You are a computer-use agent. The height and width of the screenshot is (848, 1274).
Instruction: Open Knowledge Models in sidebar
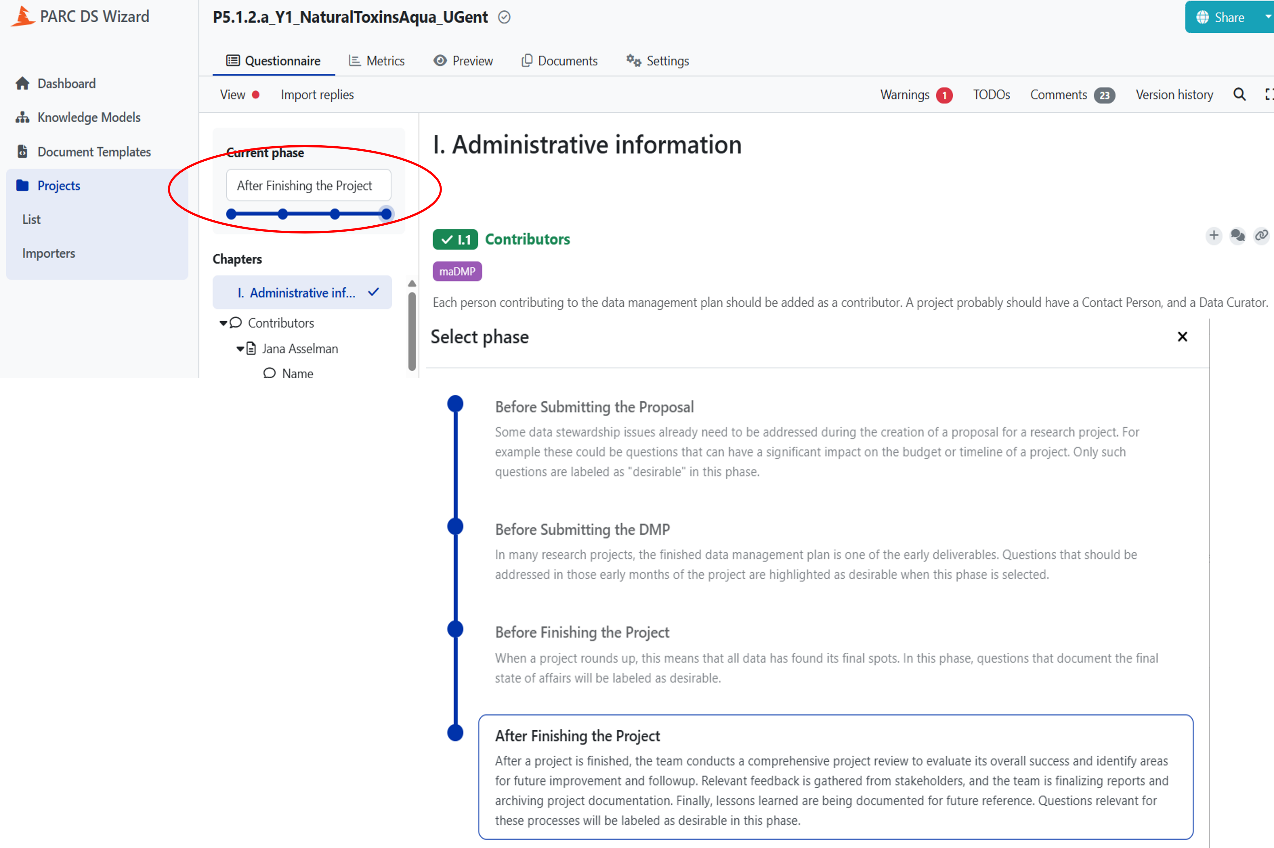click(88, 118)
